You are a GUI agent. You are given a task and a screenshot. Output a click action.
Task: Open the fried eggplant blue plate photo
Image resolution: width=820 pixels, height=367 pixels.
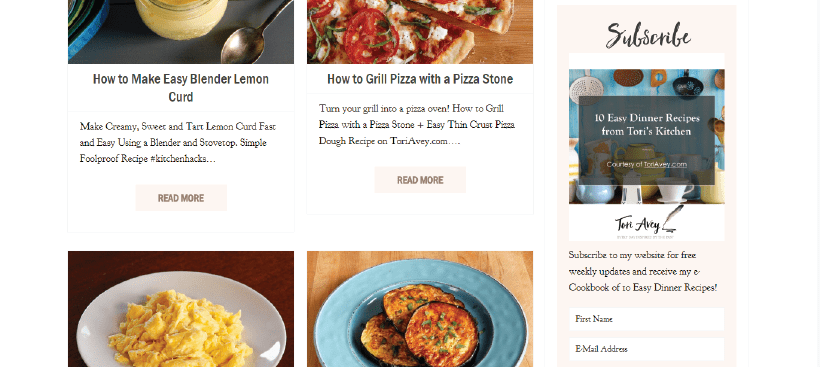[x=420, y=309]
